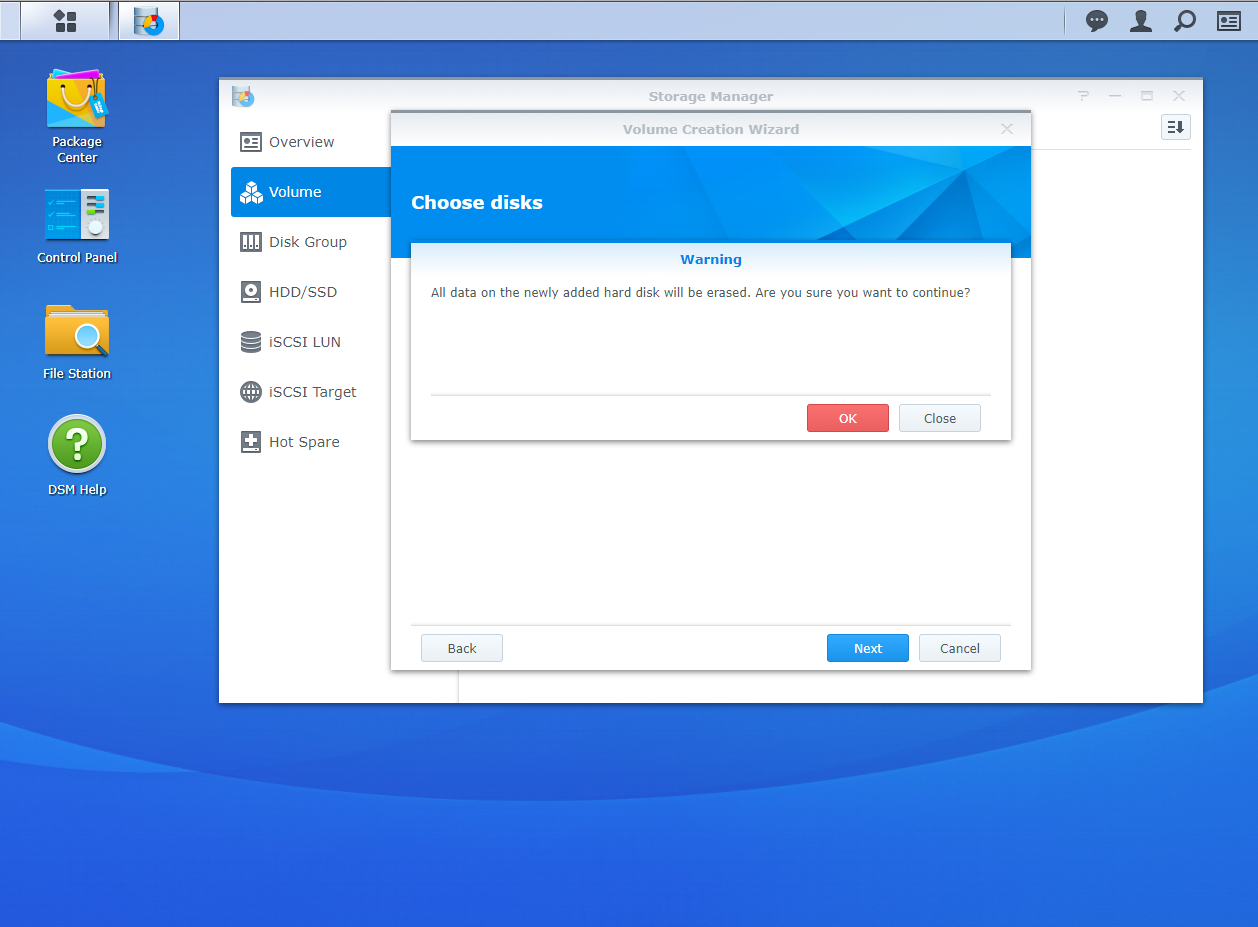Click the 'All data on the newly added' message
Image resolution: width=1258 pixels, height=927 pixels.
click(700, 293)
